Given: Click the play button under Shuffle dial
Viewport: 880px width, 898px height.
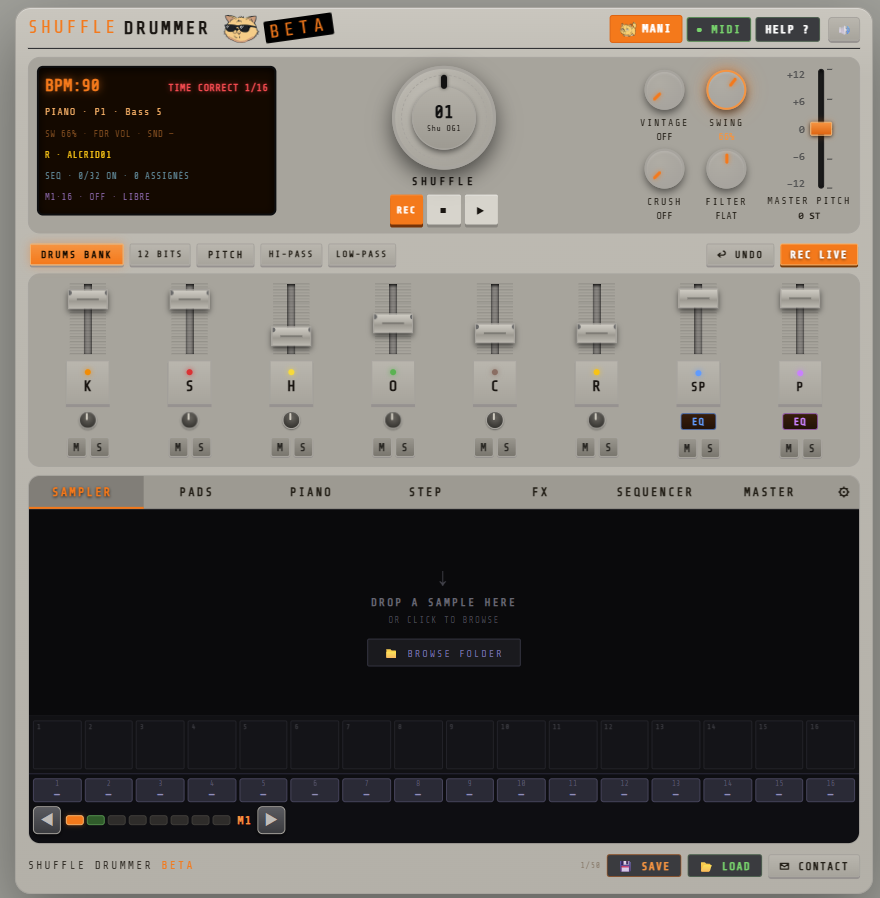Looking at the screenshot, I should (481, 210).
